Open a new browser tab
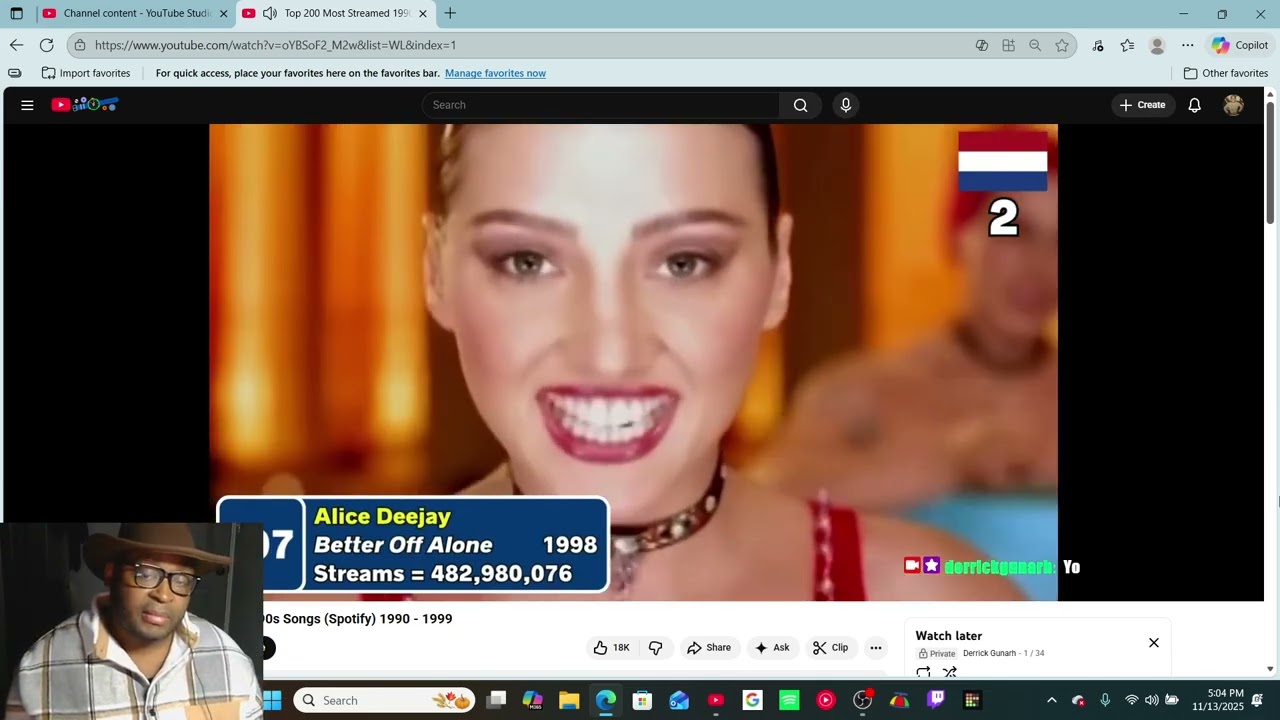This screenshot has width=1280, height=720. click(x=450, y=14)
